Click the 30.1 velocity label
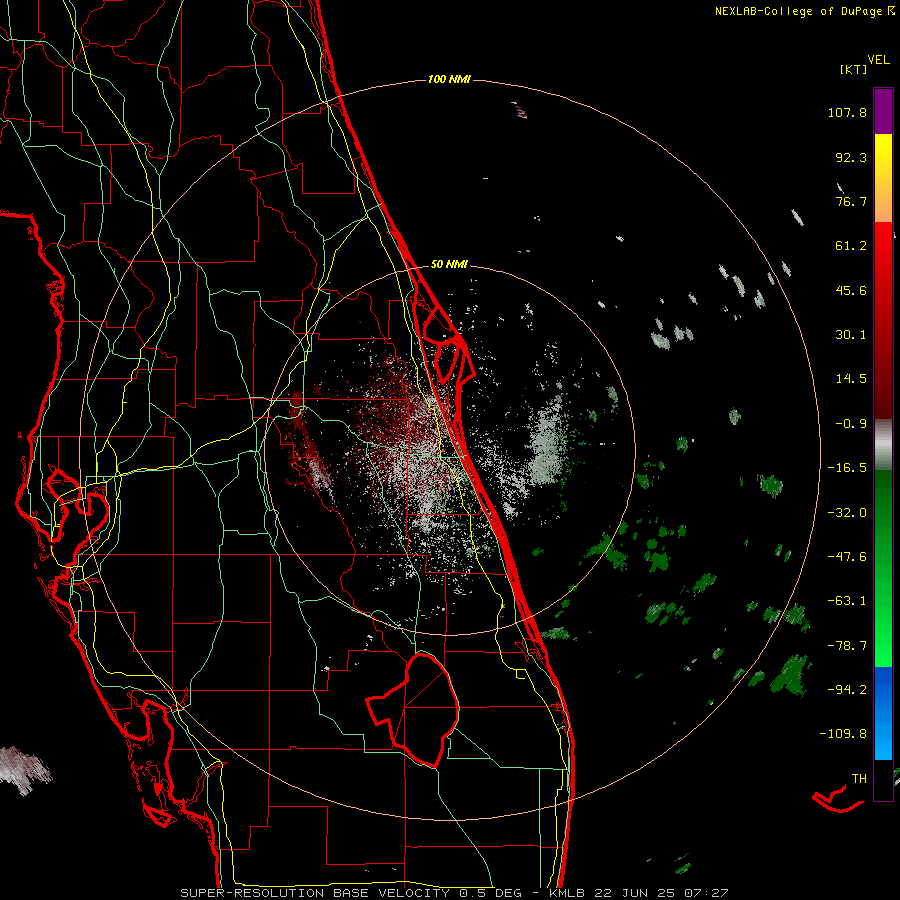Viewport: 900px width, 900px height. tap(851, 335)
